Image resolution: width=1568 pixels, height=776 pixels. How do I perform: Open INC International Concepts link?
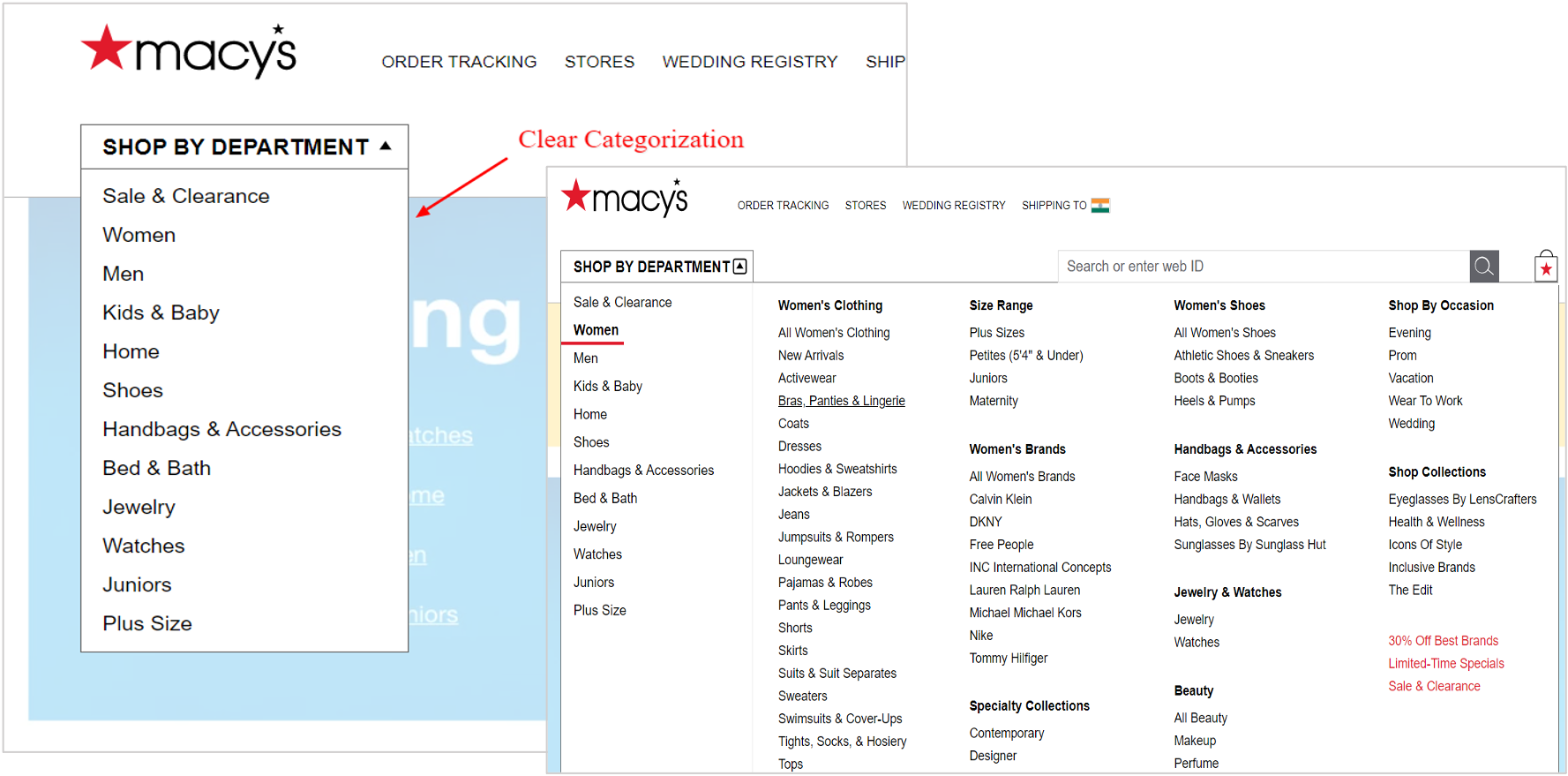click(x=1040, y=568)
